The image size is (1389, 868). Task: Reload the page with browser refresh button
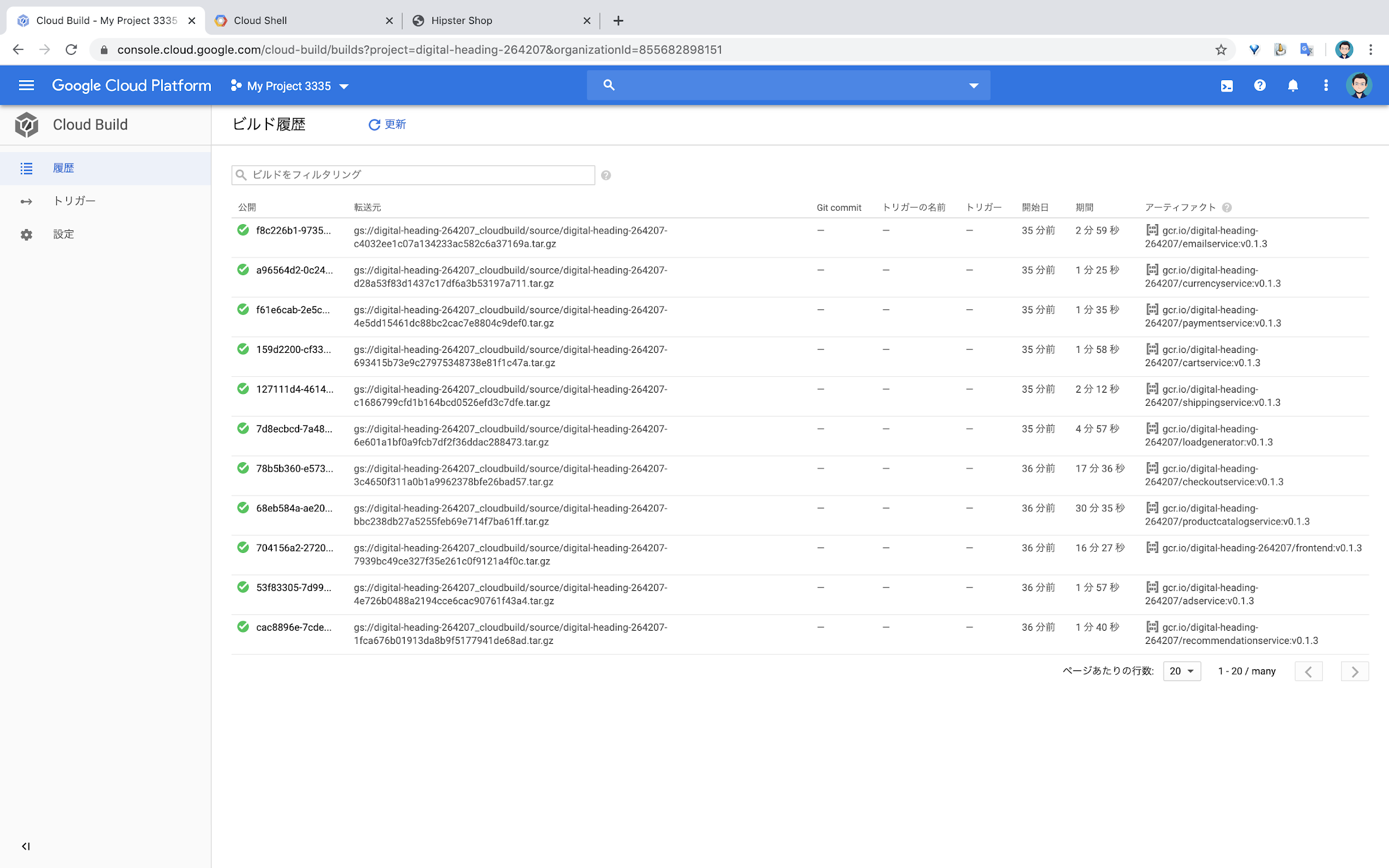[x=71, y=50]
